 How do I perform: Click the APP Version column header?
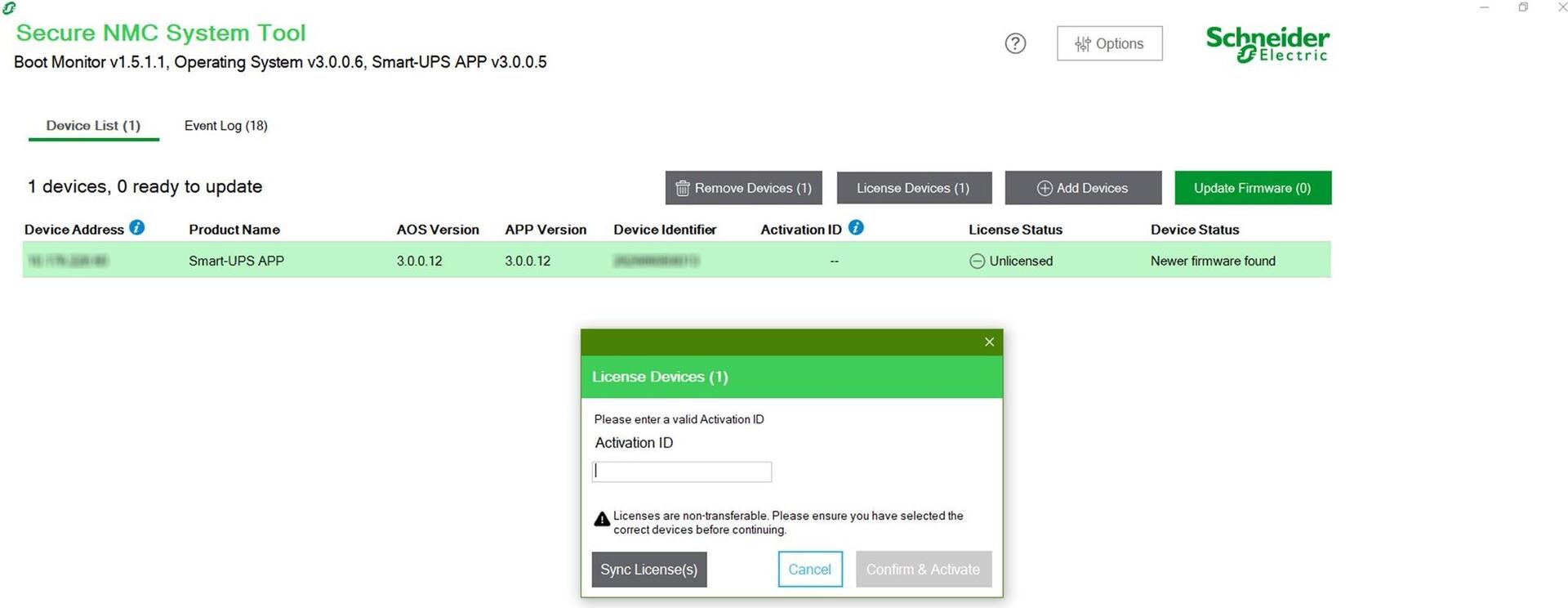546,230
